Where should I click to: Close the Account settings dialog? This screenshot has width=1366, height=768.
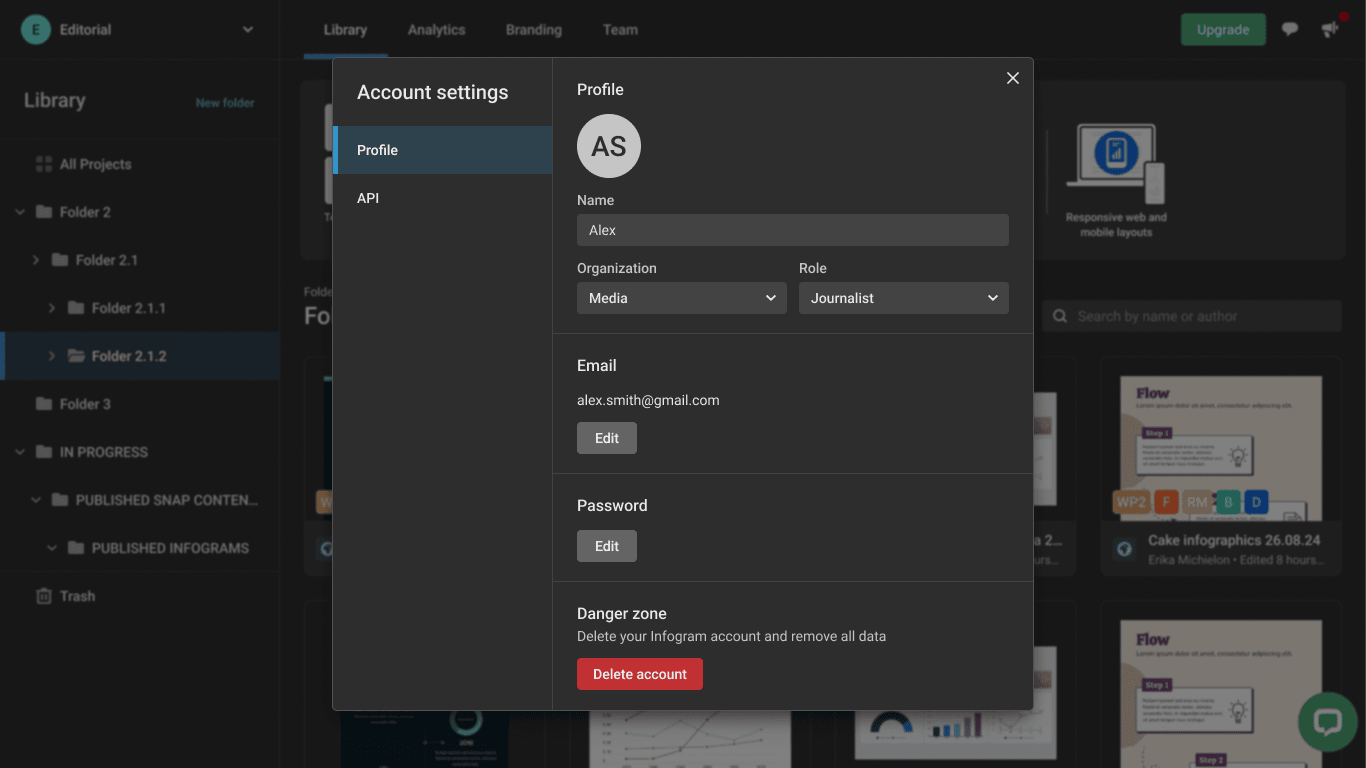point(1013,78)
